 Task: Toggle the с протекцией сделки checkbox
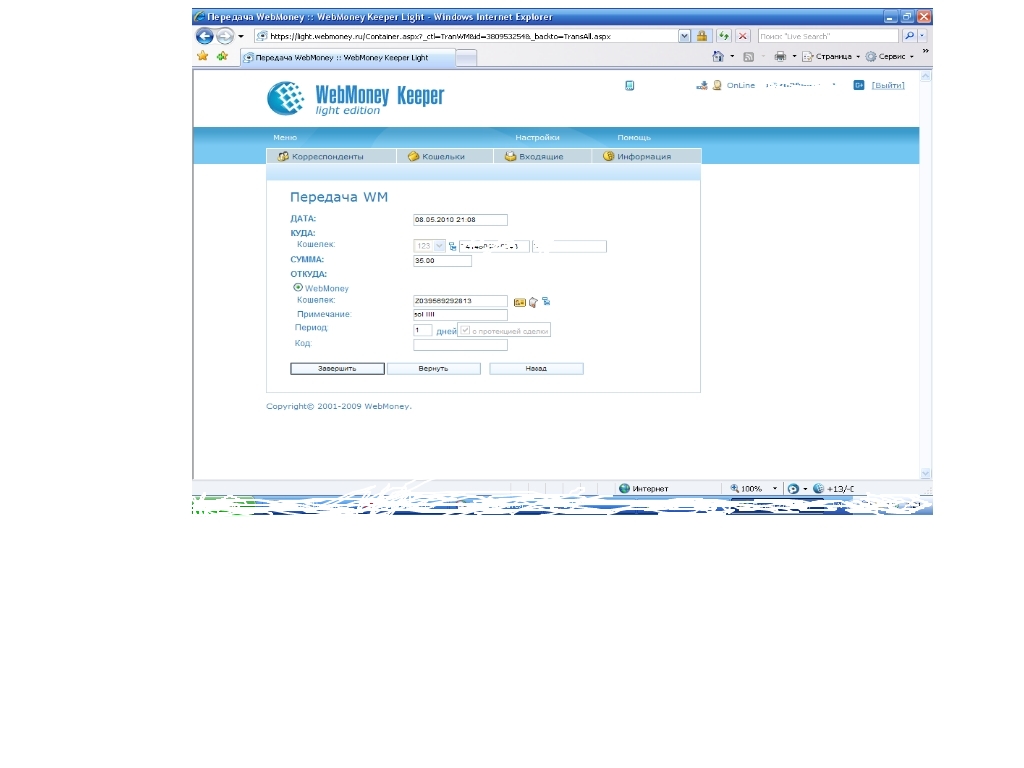point(465,330)
